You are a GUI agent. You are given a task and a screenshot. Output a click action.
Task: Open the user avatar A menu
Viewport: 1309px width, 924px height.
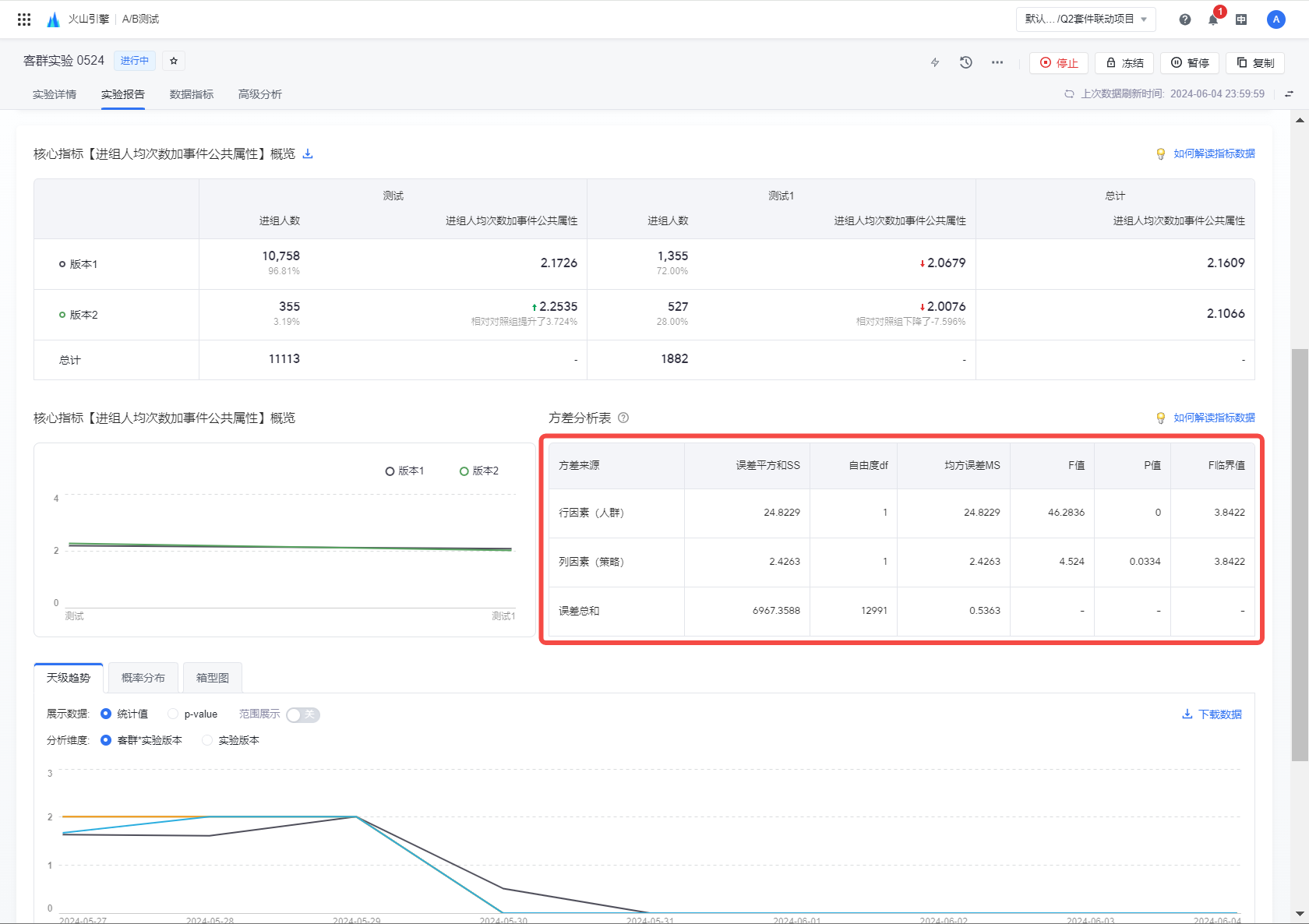coord(1275,19)
